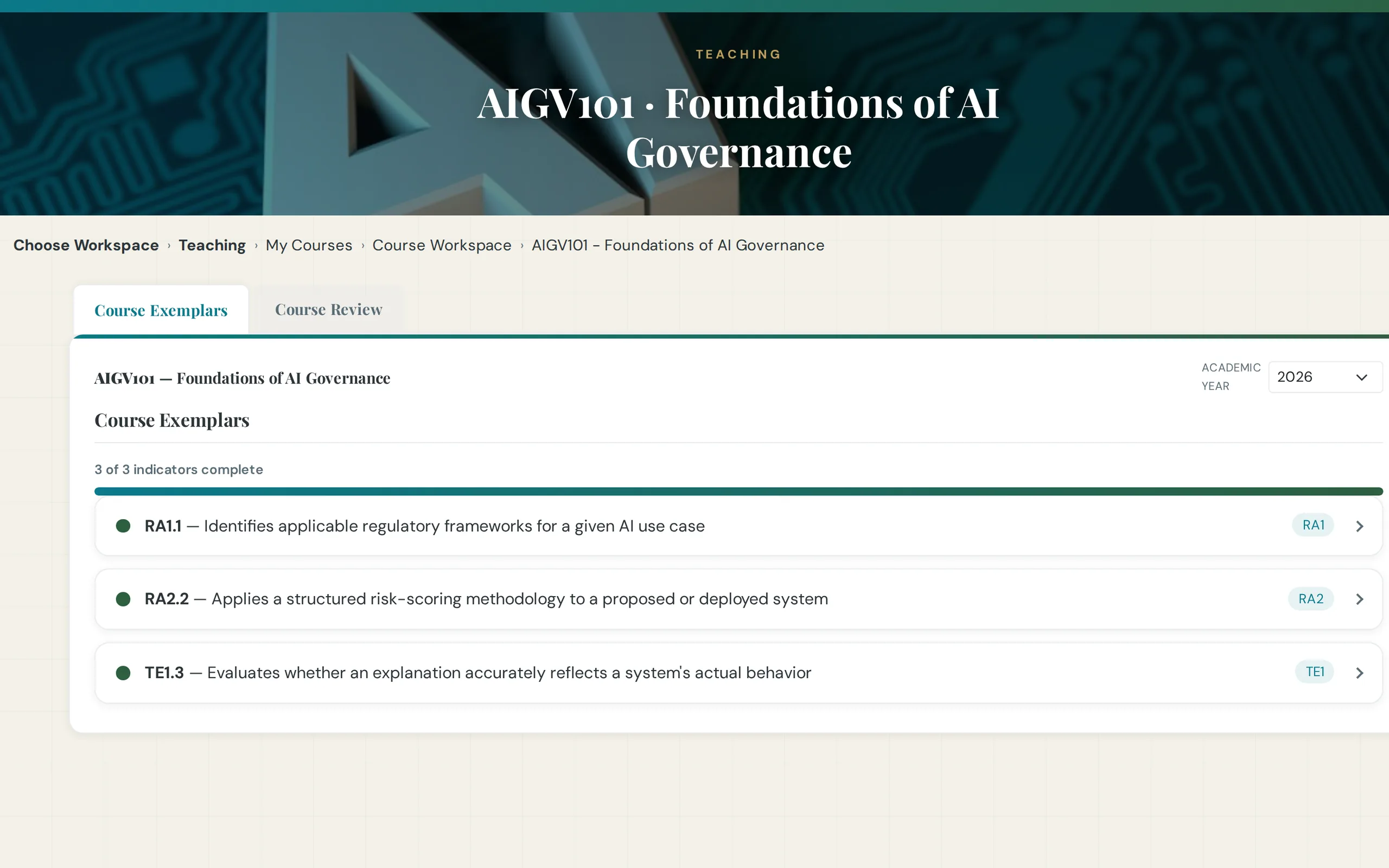Click the green status dot for RA2.2

point(123,599)
